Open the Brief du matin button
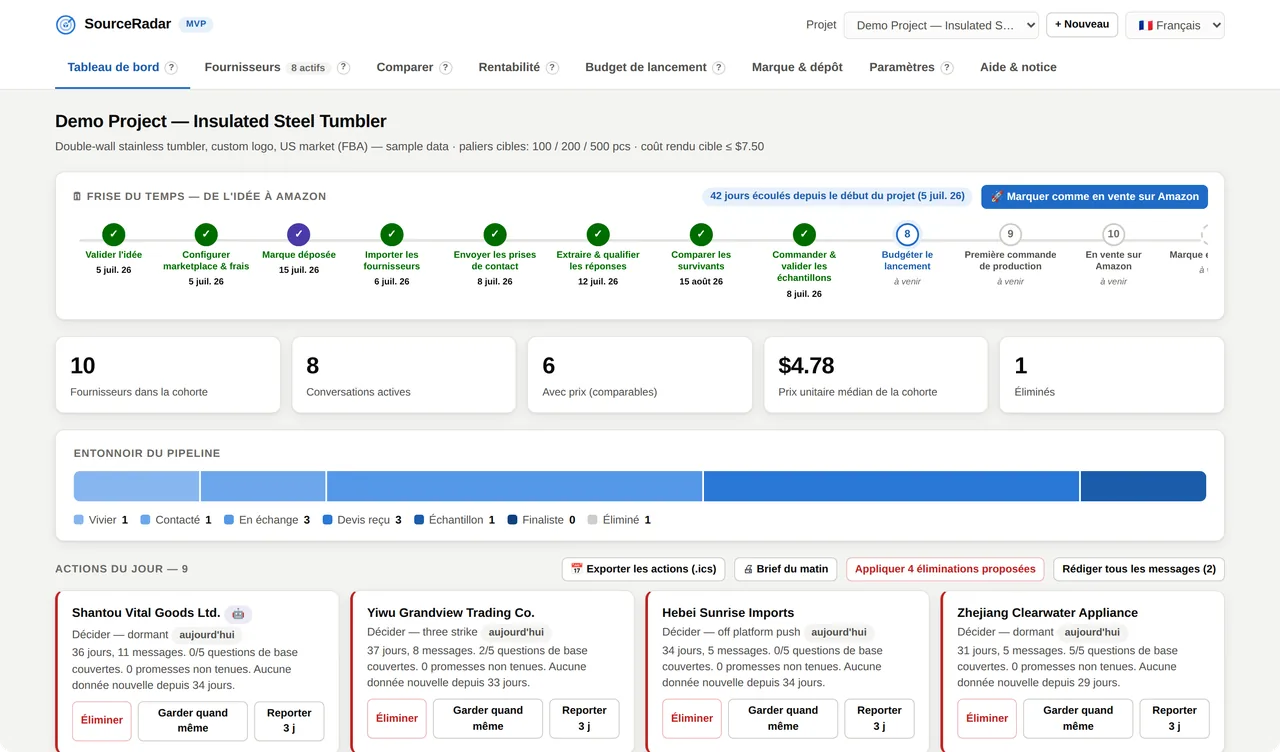This screenshot has height=752, width=1280. coord(787,569)
